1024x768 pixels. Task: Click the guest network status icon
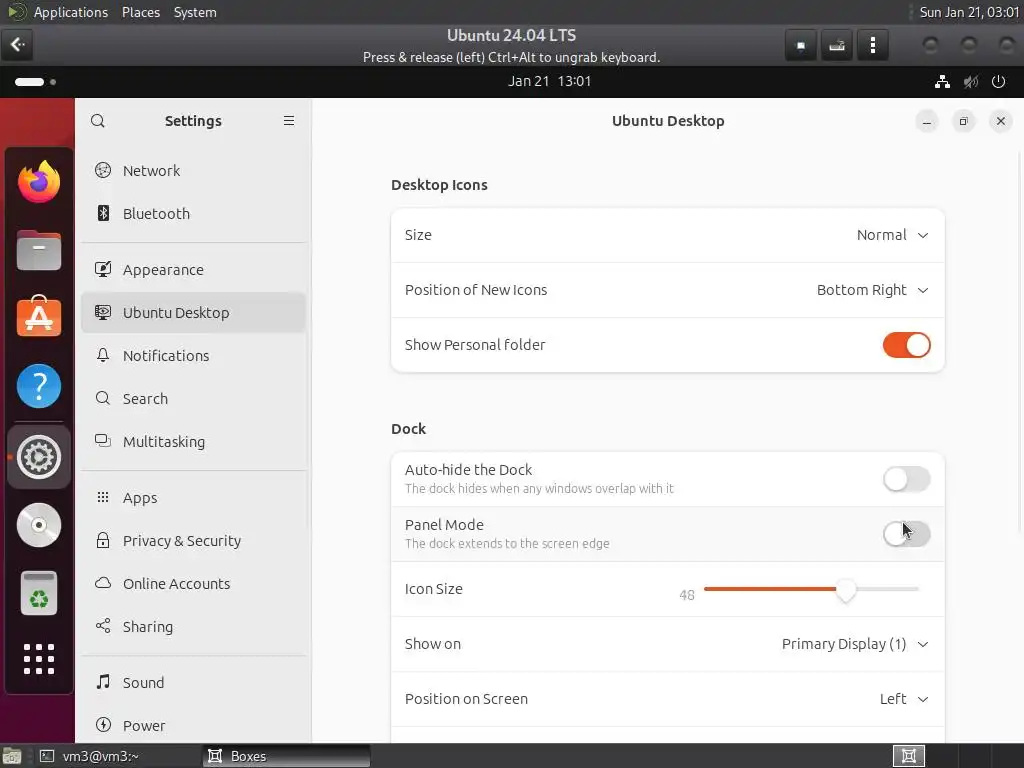pyautogui.click(x=942, y=82)
